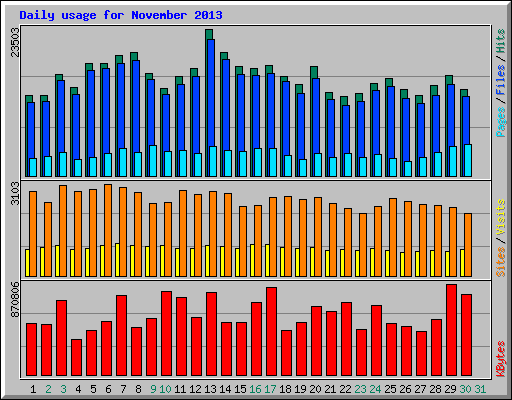Click day 31 on the x-axis

pyautogui.click(x=480, y=389)
